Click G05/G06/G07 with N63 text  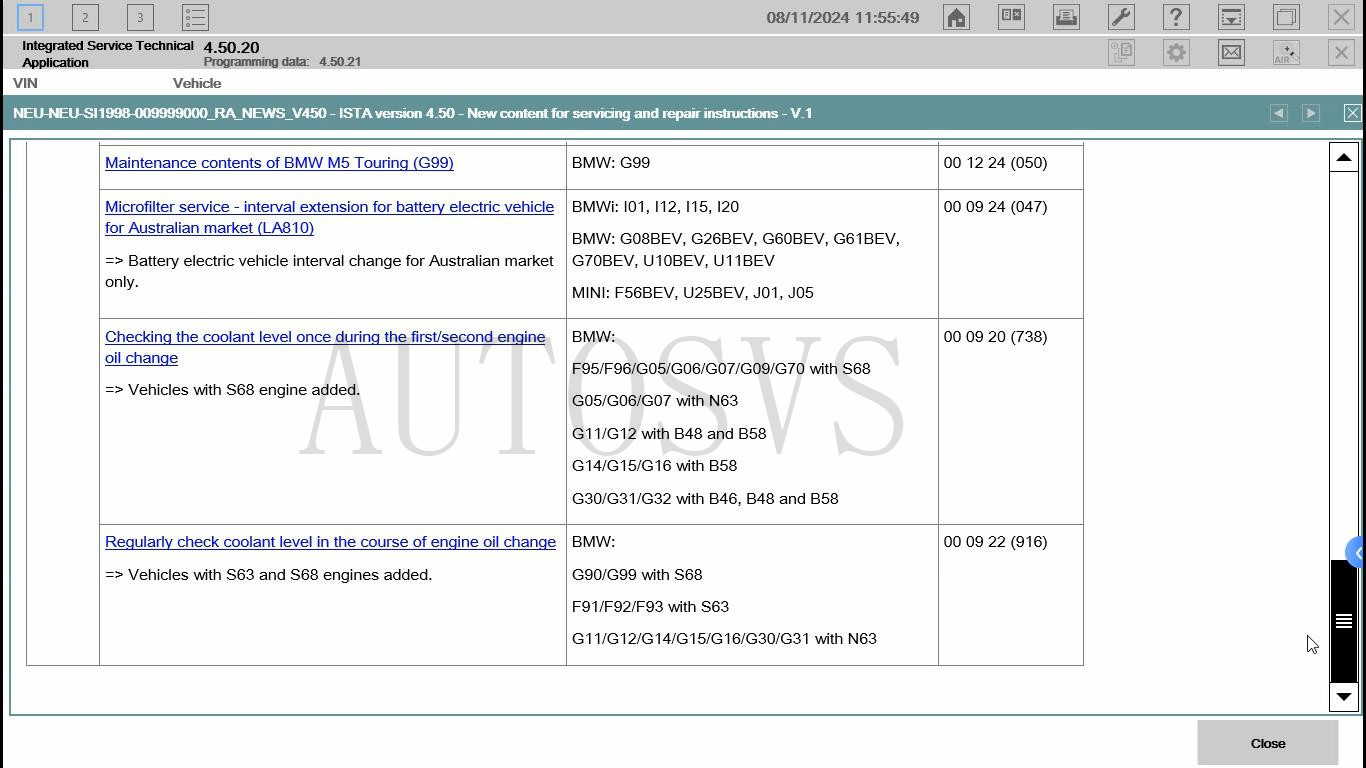point(655,401)
